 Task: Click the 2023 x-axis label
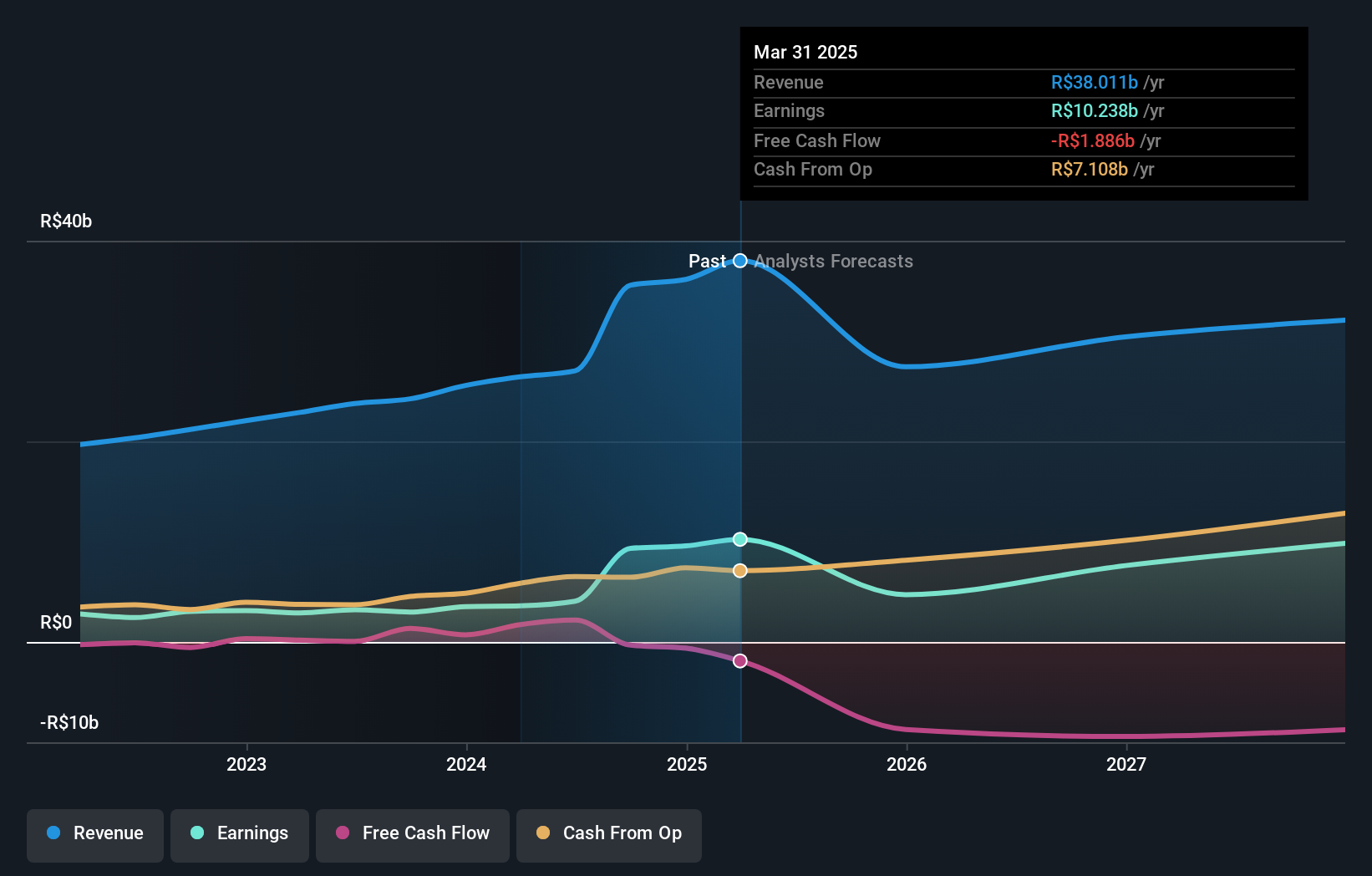tap(246, 764)
